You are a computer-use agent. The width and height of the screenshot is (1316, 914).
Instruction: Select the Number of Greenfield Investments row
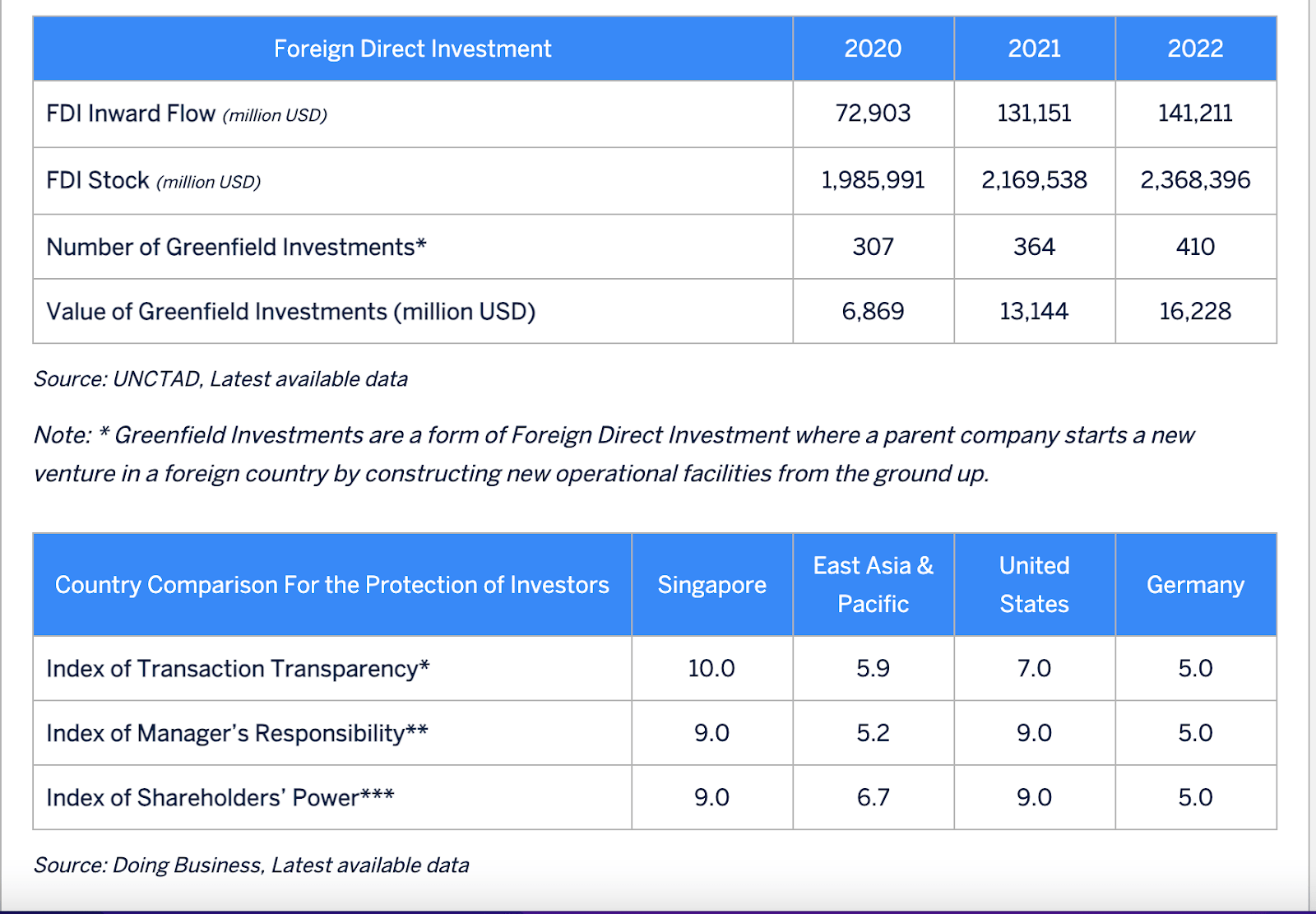(236, 246)
